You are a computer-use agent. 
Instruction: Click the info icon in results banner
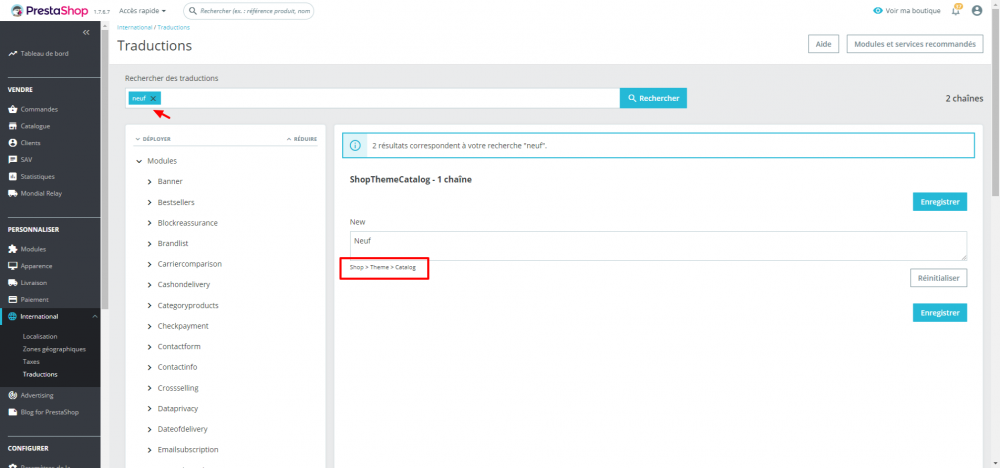pos(355,145)
